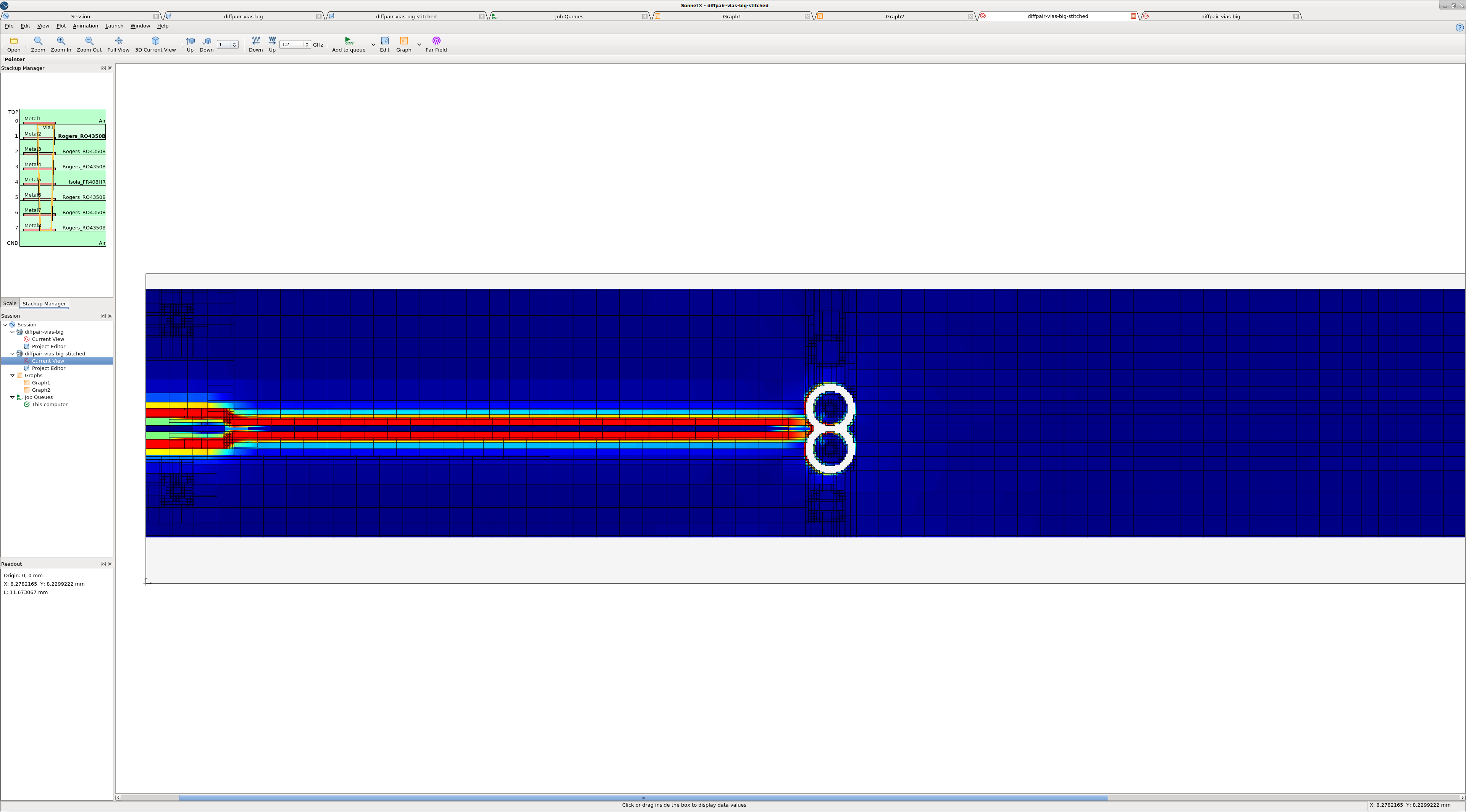
Task: Open the Window menu
Action: point(140,26)
